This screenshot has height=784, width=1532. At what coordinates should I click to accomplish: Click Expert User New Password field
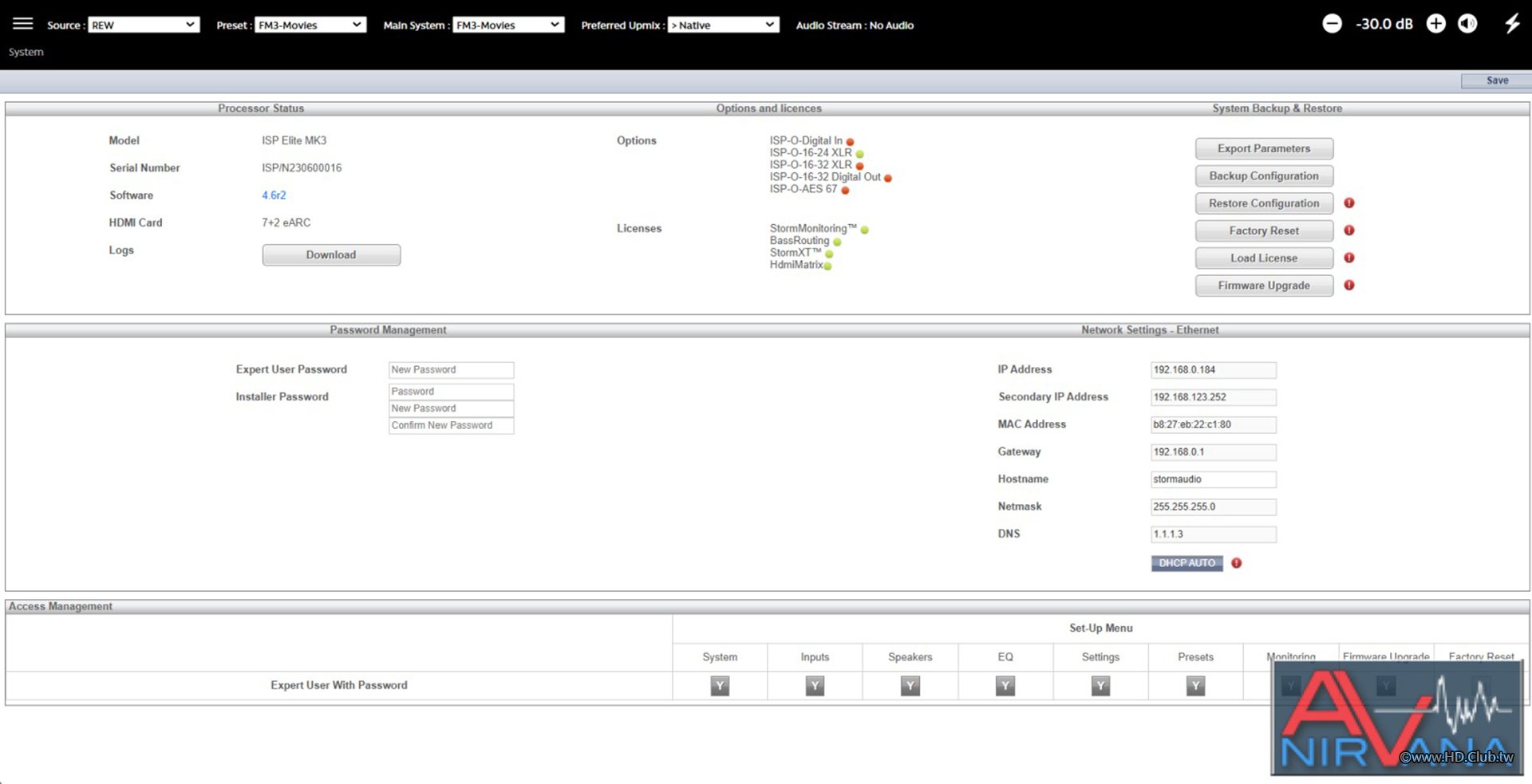451,370
